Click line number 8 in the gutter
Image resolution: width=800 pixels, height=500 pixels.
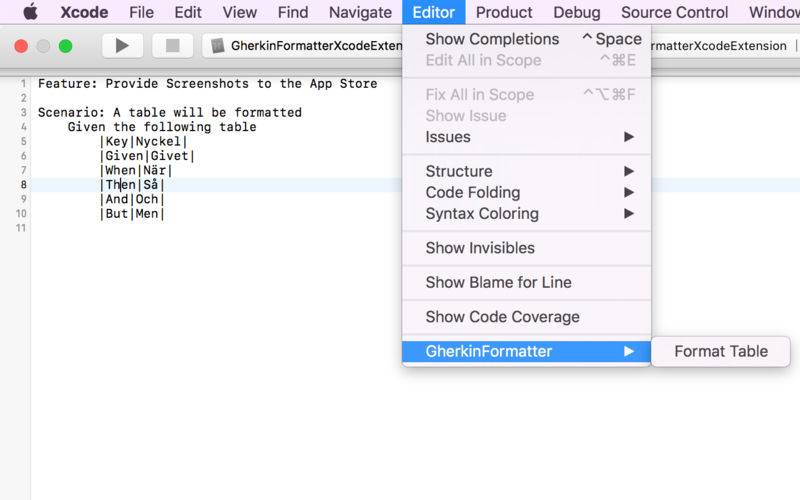(x=23, y=185)
